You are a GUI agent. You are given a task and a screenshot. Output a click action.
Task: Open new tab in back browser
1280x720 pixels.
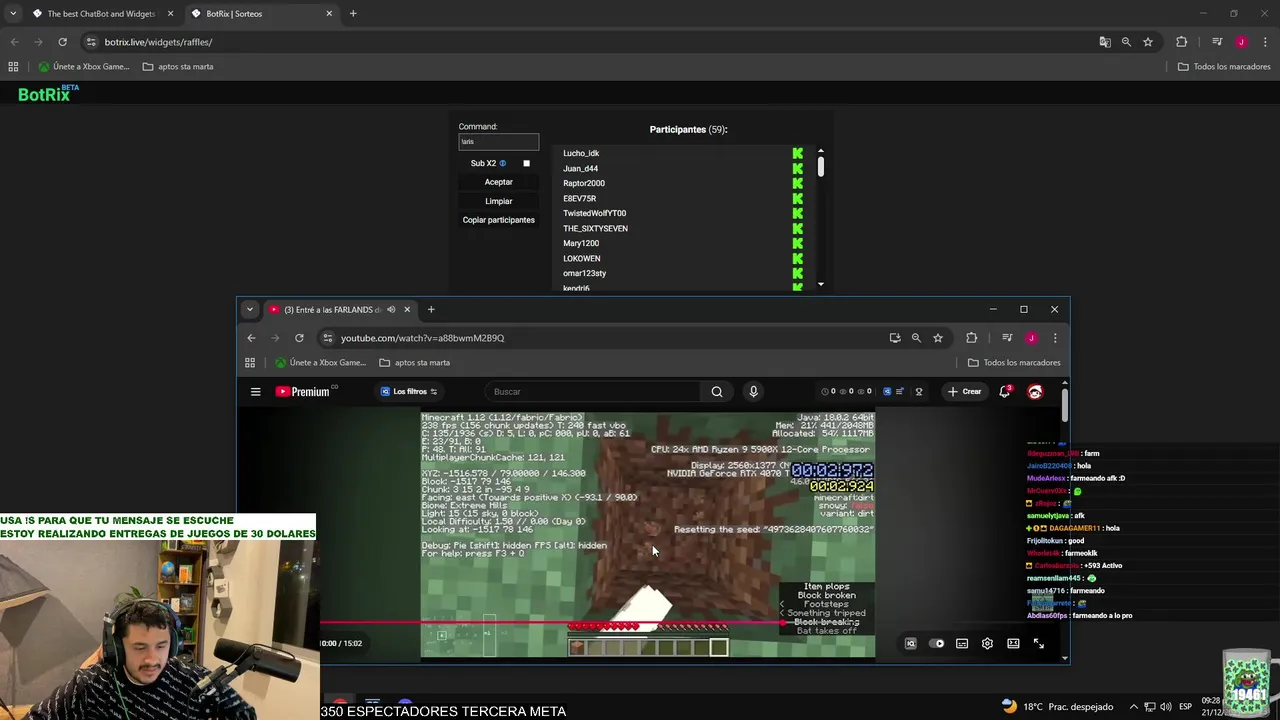(x=353, y=13)
